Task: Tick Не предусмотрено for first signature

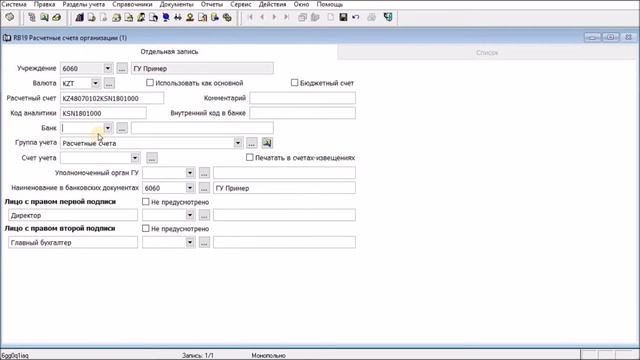Action: [x=145, y=202]
